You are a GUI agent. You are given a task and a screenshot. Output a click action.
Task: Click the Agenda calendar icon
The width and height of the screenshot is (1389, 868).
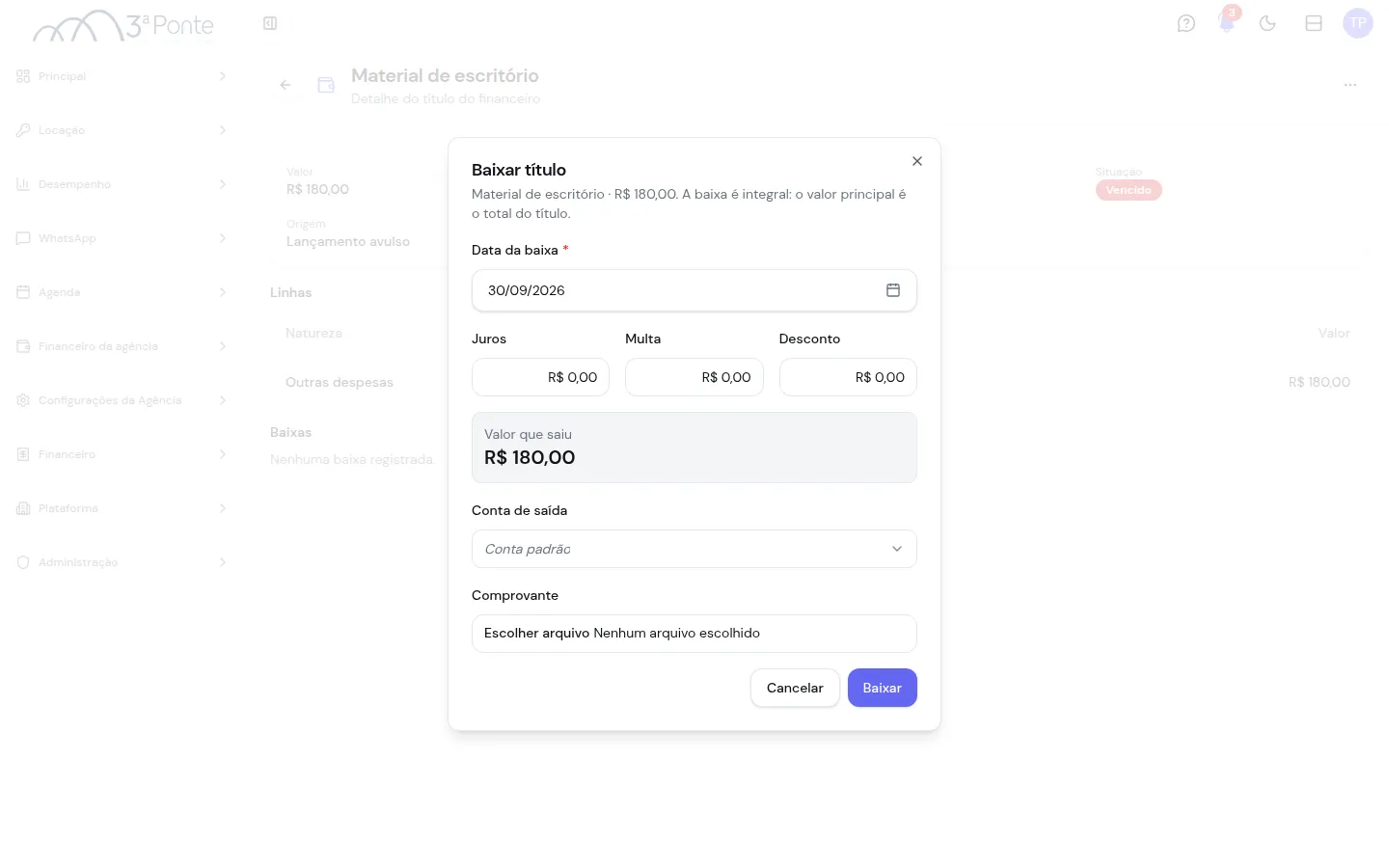point(23,292)
